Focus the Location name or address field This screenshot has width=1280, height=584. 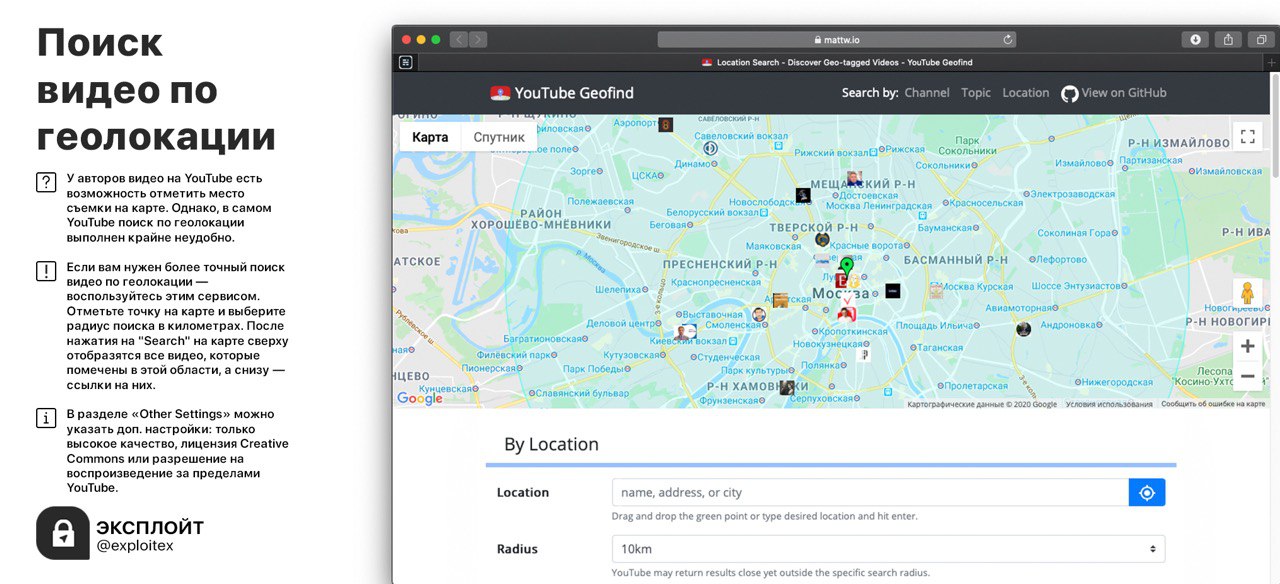[870, 493]
